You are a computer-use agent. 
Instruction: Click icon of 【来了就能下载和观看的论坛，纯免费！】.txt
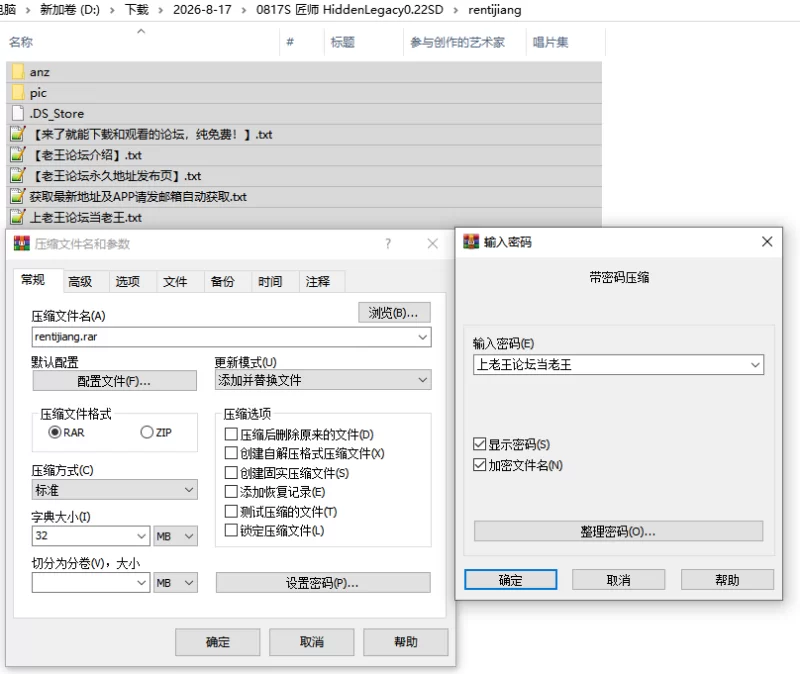(18, 134)
